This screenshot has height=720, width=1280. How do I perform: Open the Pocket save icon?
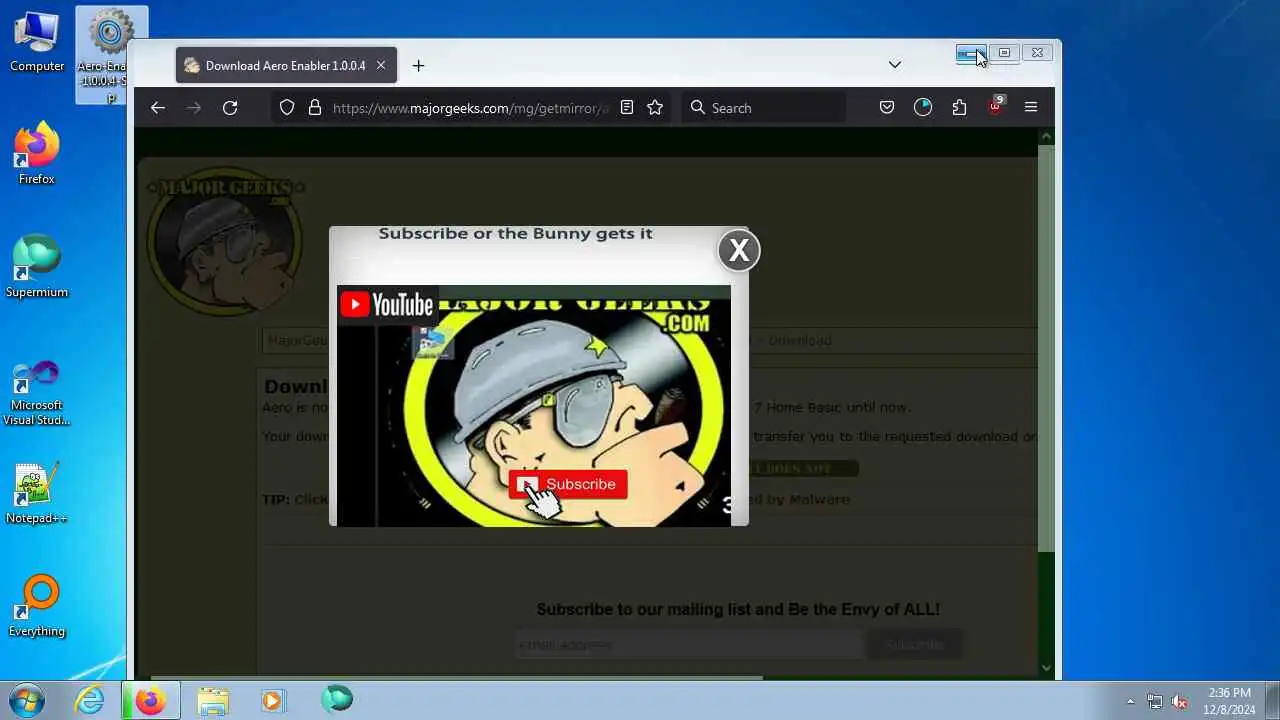pyautogui.click(x=887, y=108)
